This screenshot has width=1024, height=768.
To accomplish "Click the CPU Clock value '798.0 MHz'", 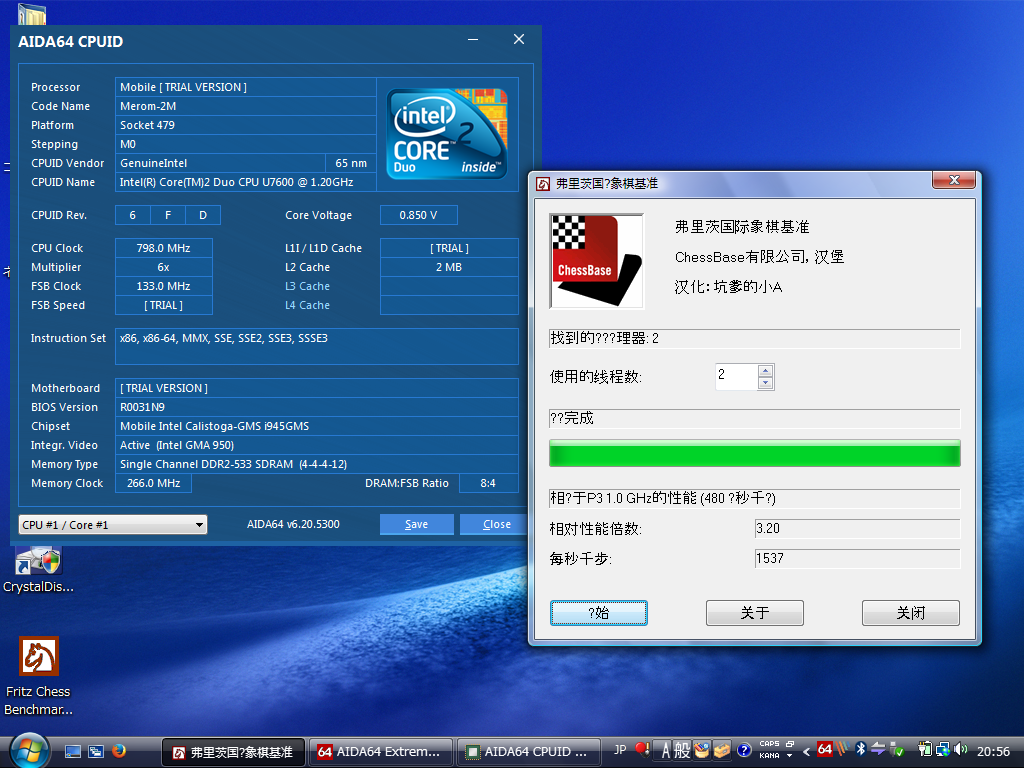I will coord(164,248).
